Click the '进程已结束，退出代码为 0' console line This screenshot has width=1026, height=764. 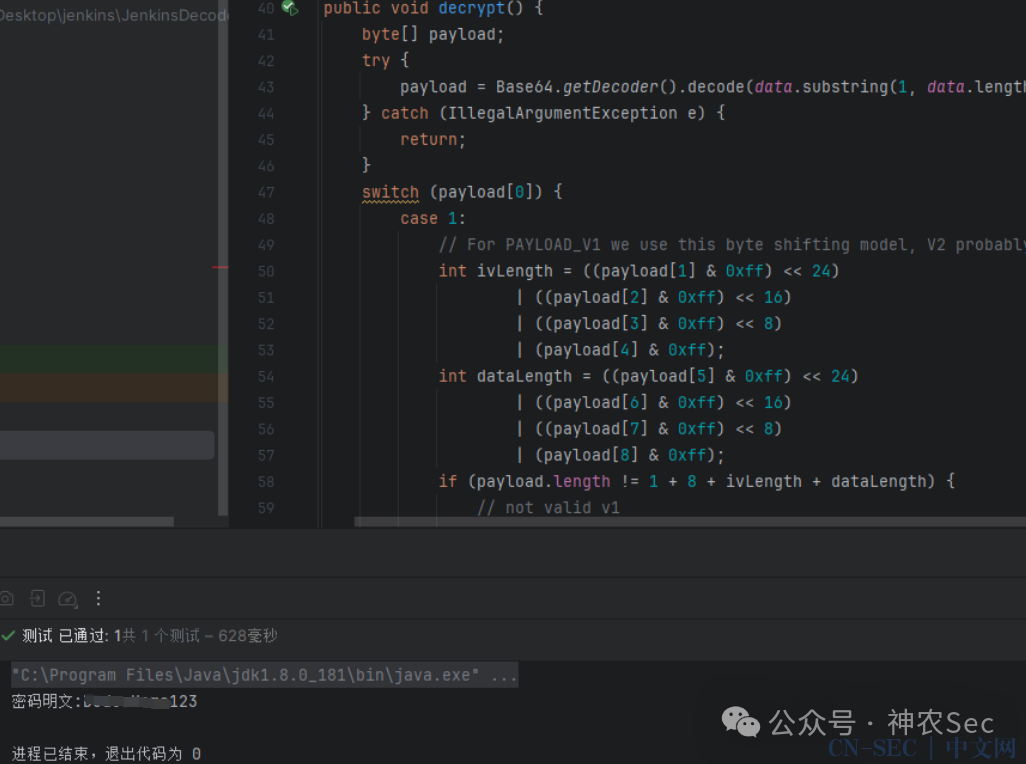coord(106,754)
